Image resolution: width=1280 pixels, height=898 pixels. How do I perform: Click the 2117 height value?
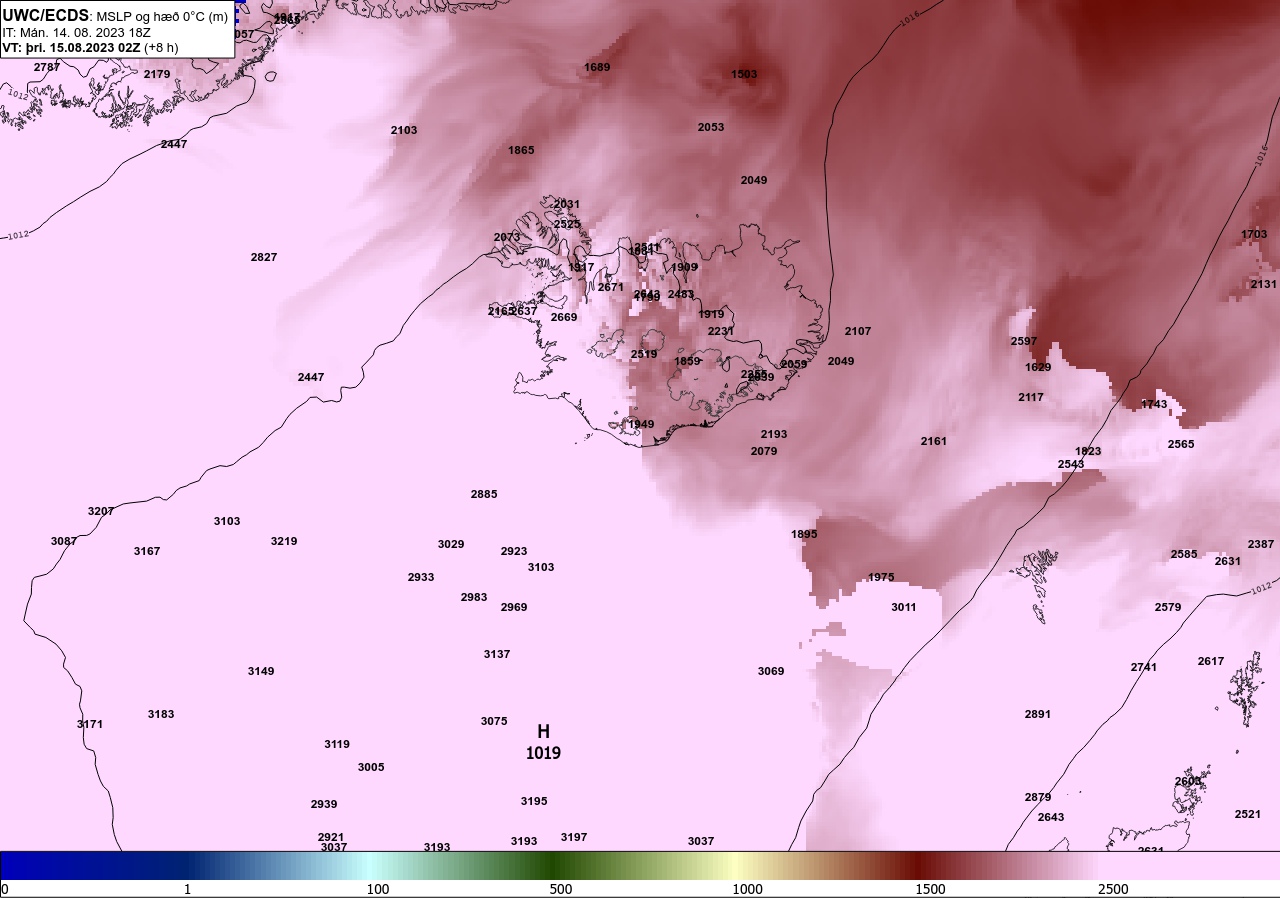(x=1031, y=397)
